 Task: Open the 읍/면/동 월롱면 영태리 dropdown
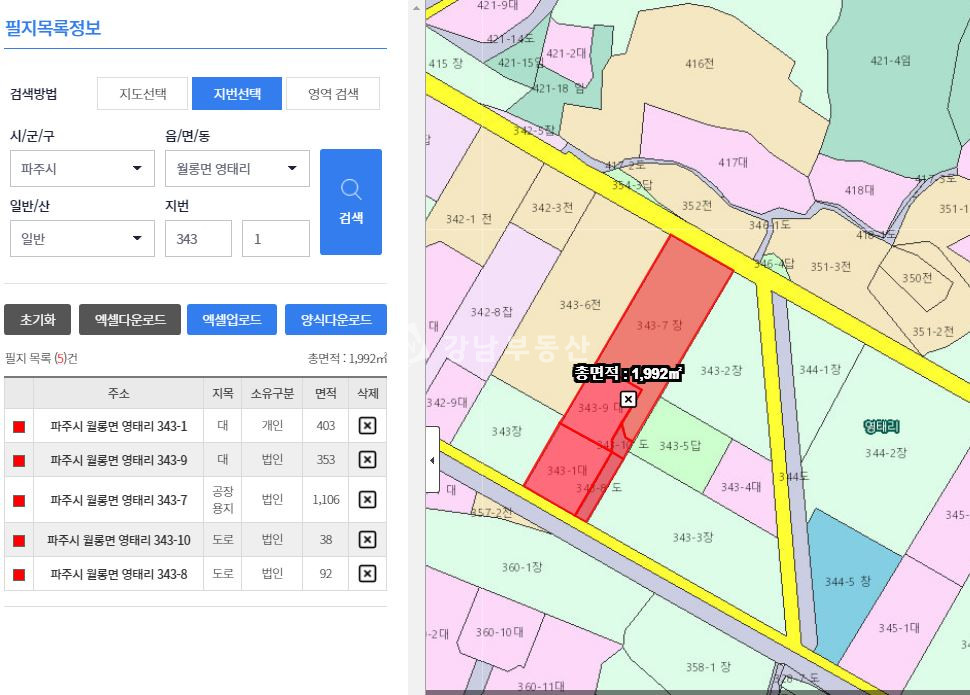click(237, 168)
